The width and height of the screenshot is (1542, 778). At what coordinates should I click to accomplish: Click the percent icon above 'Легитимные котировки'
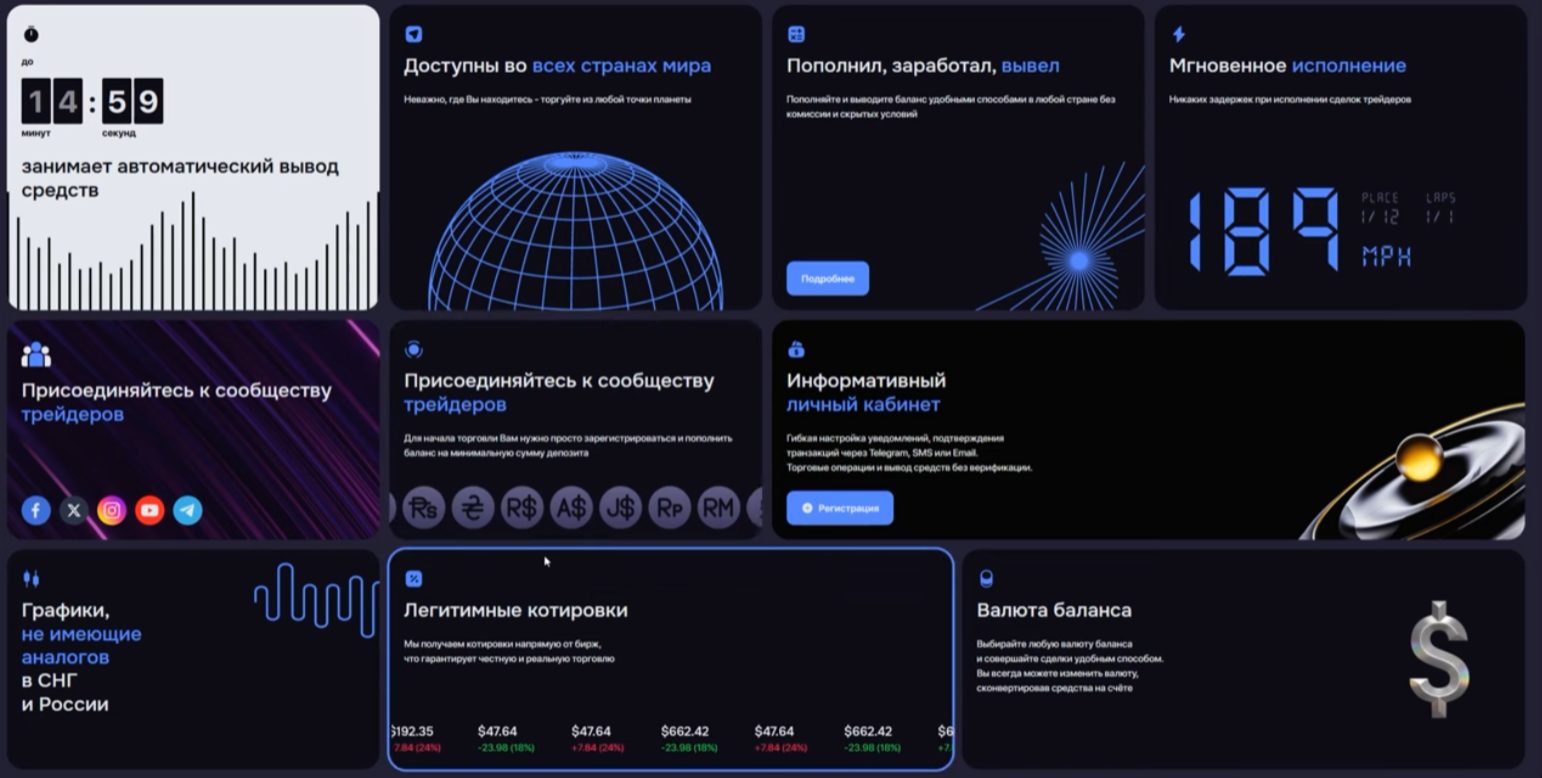(414, 578)
